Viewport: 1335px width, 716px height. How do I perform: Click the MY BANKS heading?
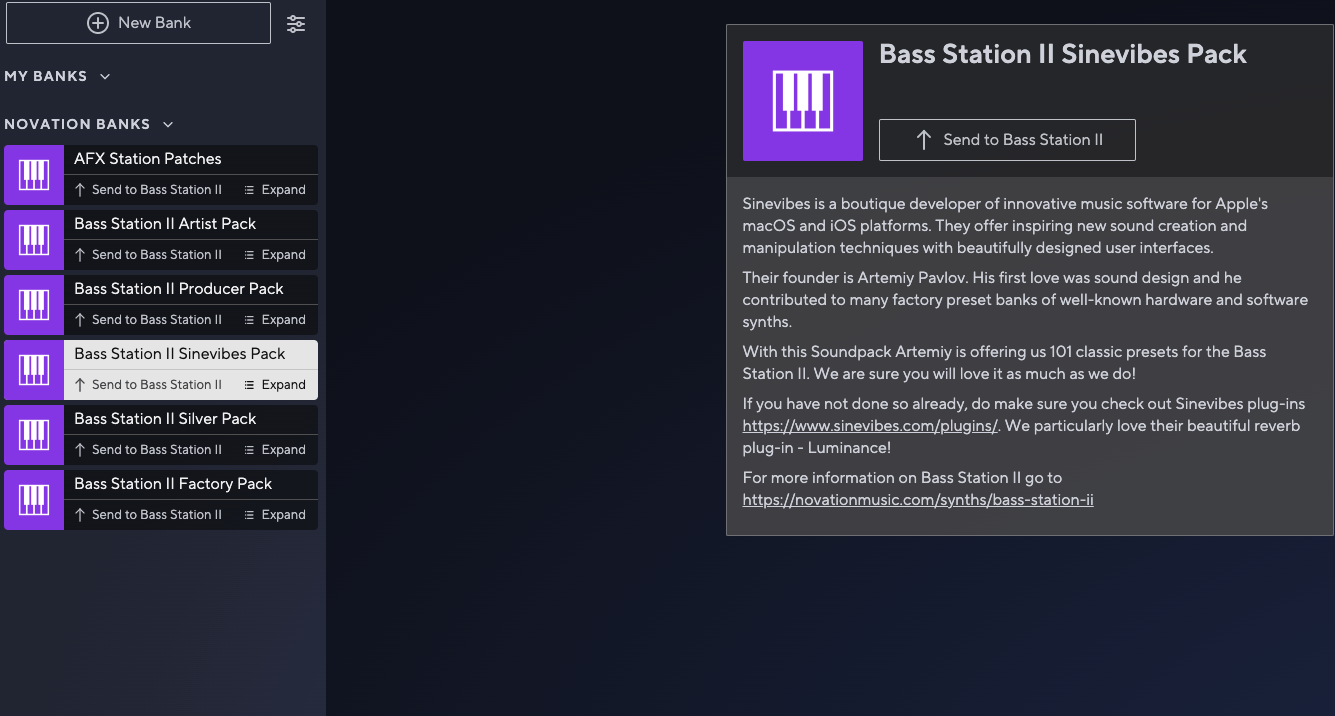(x=46, y=77)
